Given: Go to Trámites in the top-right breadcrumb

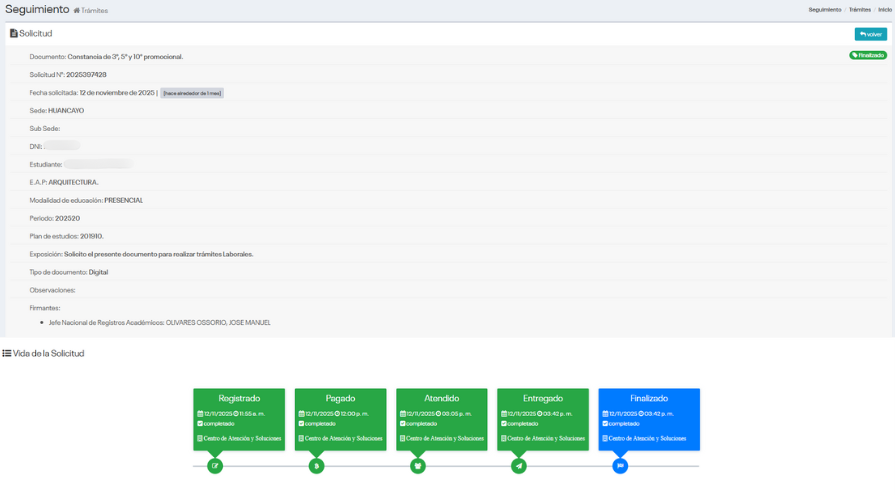Looking at the screenshot, I should tap(859, 10).
